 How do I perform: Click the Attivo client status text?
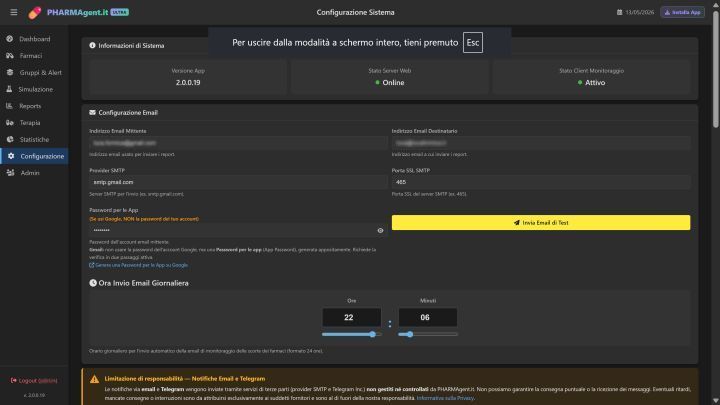coord(595,83)
